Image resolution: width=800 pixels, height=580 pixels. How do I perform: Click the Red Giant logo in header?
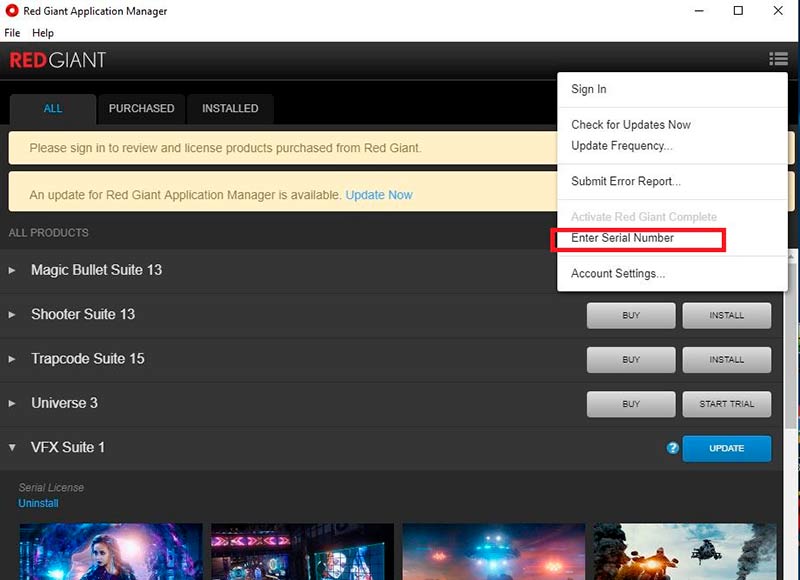(58, 60)
